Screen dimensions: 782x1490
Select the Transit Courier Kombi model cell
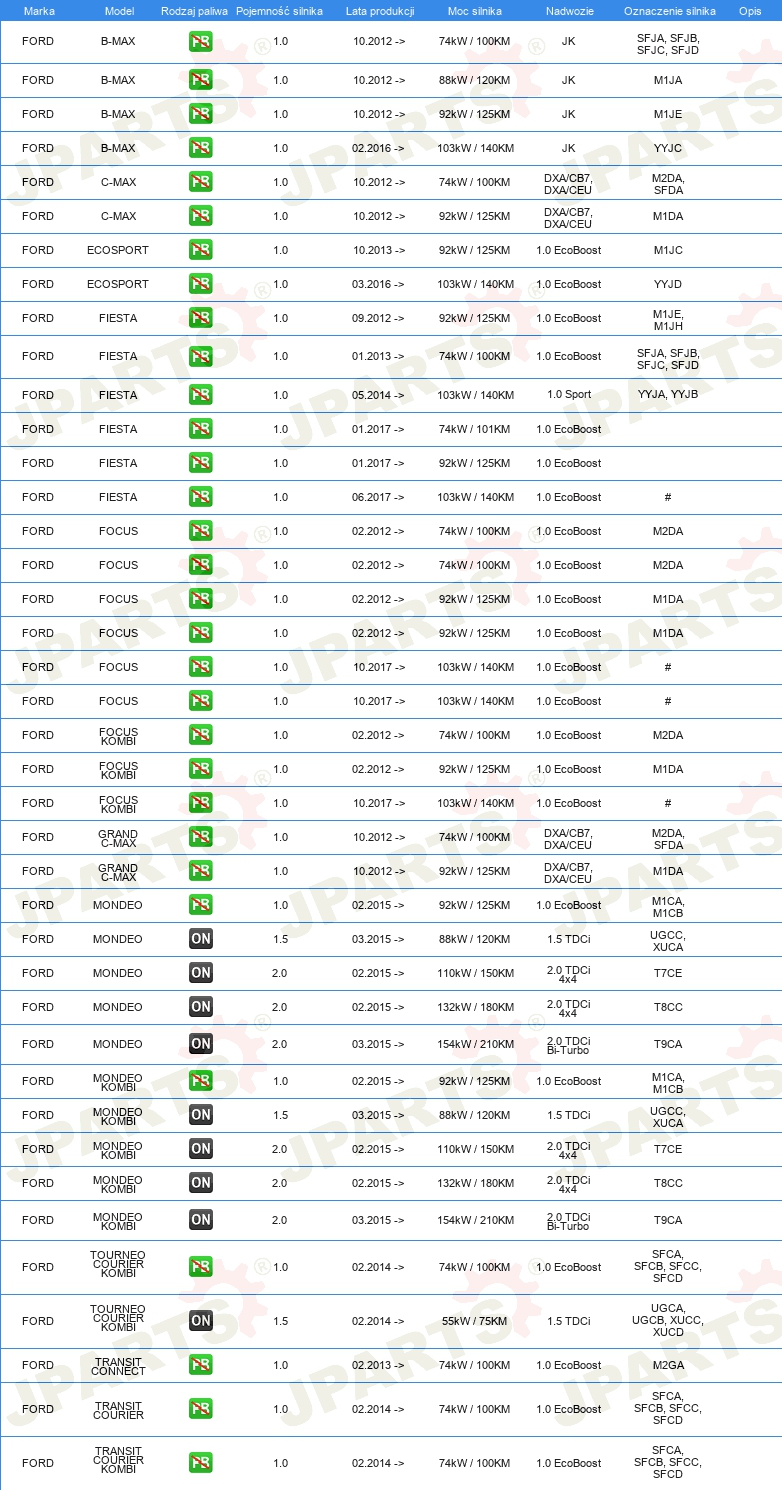coord(118,1460)
